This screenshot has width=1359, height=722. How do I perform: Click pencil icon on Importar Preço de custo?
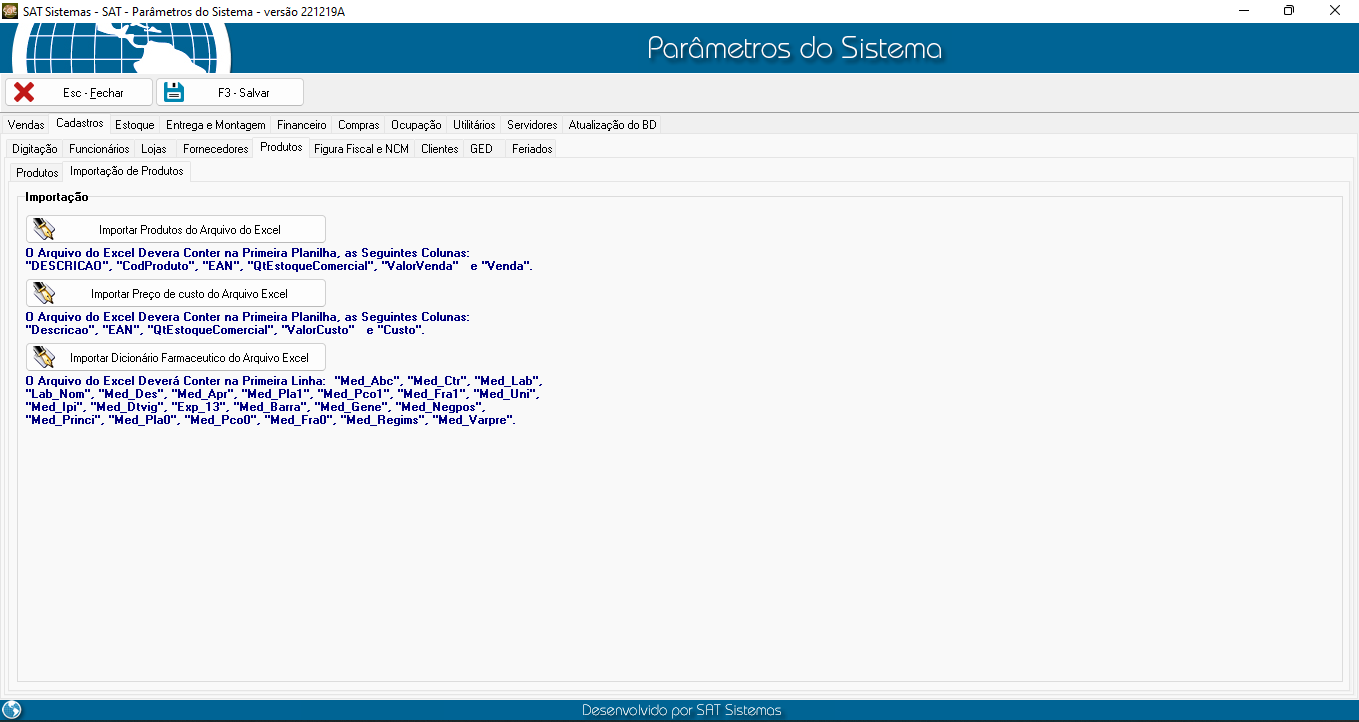pos(44,294)
